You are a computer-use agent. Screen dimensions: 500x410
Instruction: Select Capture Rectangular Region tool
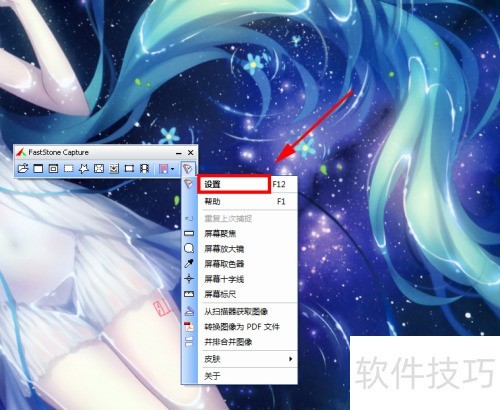point(69,168)
